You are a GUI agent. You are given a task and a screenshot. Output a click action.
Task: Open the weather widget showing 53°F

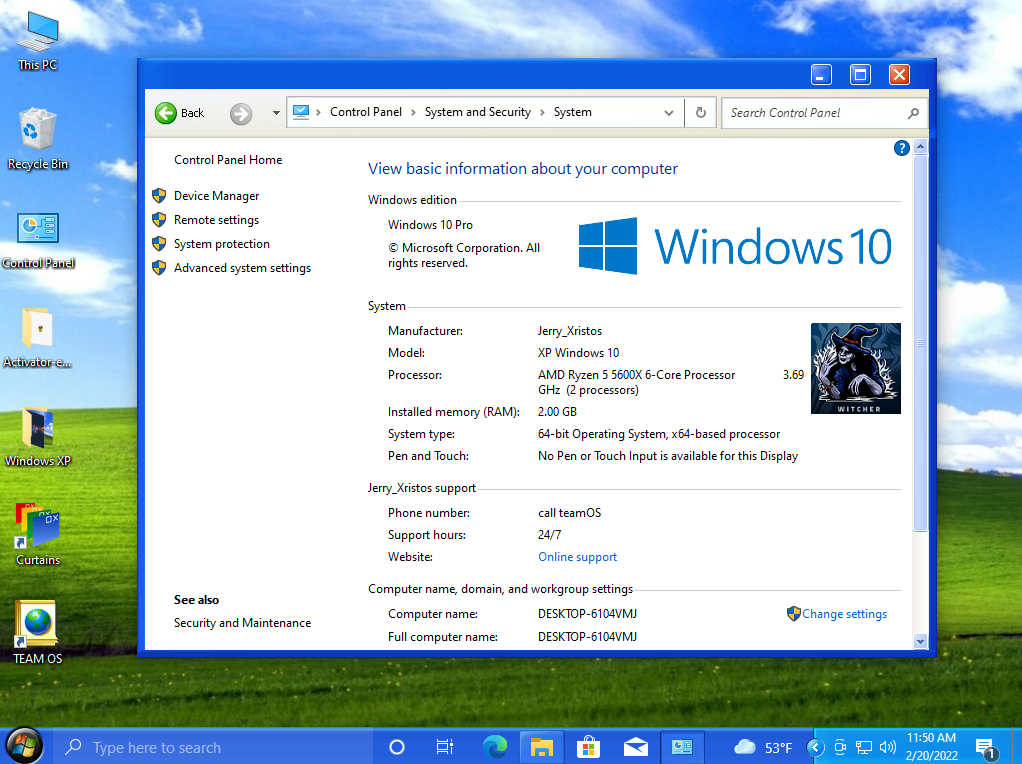(763, 748)
